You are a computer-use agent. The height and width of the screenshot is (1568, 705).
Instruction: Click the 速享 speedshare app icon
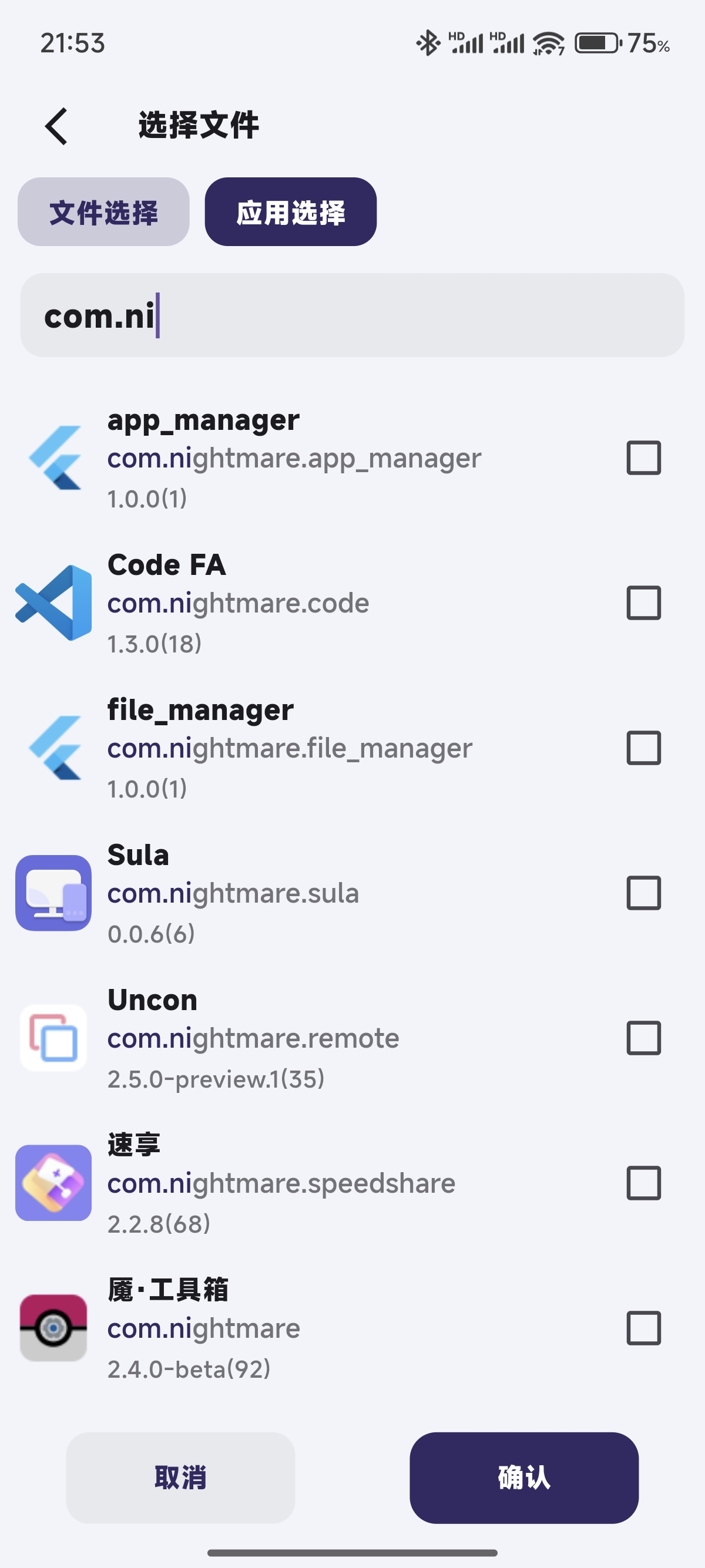tap(53, 1183)
